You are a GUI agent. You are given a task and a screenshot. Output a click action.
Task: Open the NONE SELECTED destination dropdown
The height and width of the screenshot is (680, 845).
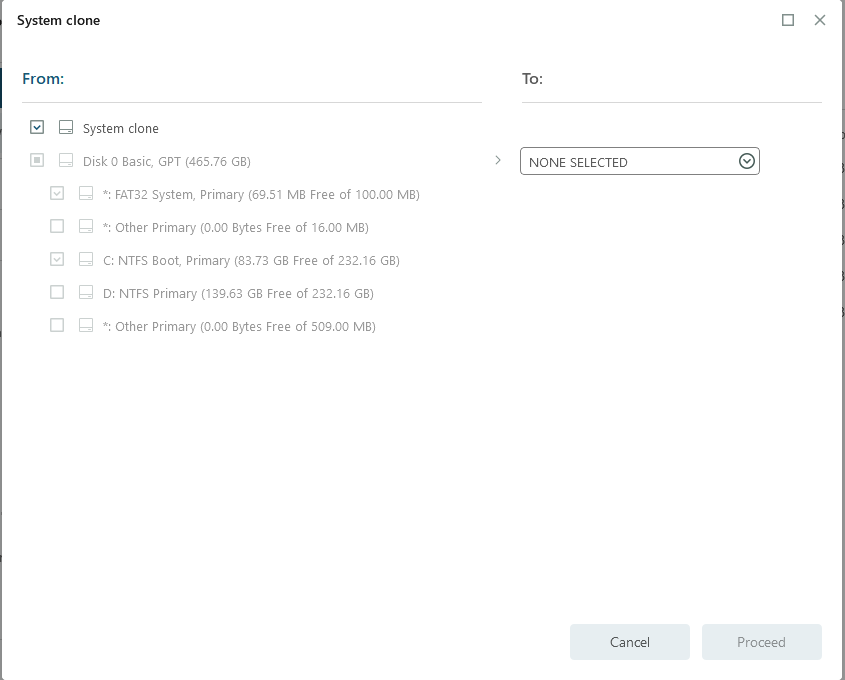point(630,162)
